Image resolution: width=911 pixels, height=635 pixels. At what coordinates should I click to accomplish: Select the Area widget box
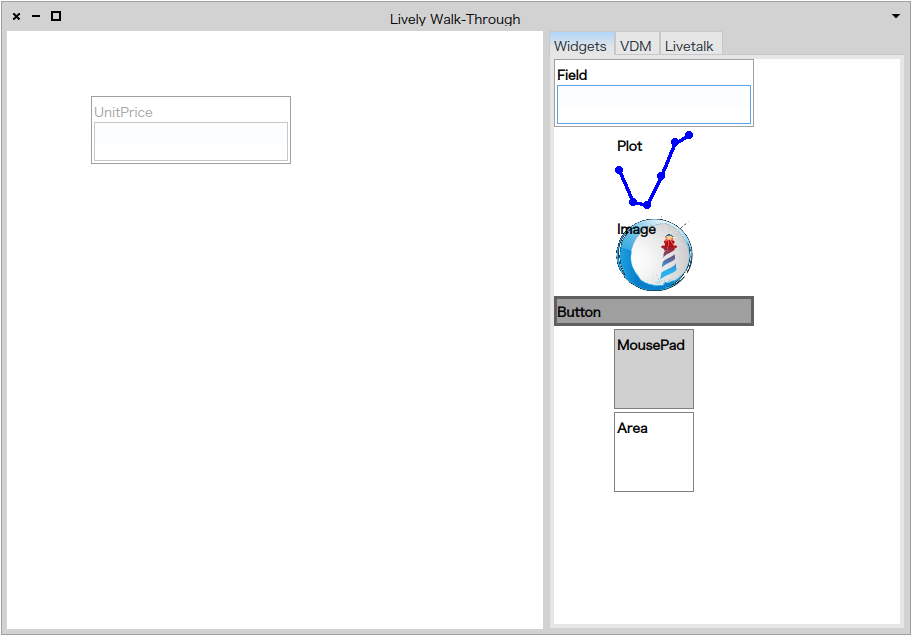[x=654, y=452]
